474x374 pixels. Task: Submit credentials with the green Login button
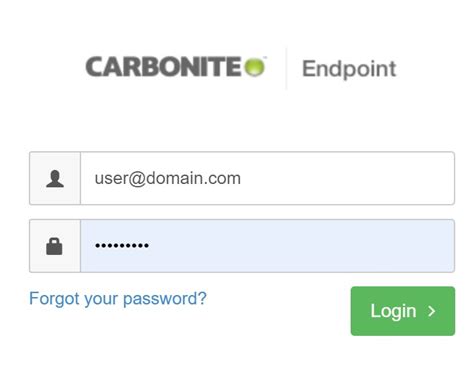pos(403,311)
